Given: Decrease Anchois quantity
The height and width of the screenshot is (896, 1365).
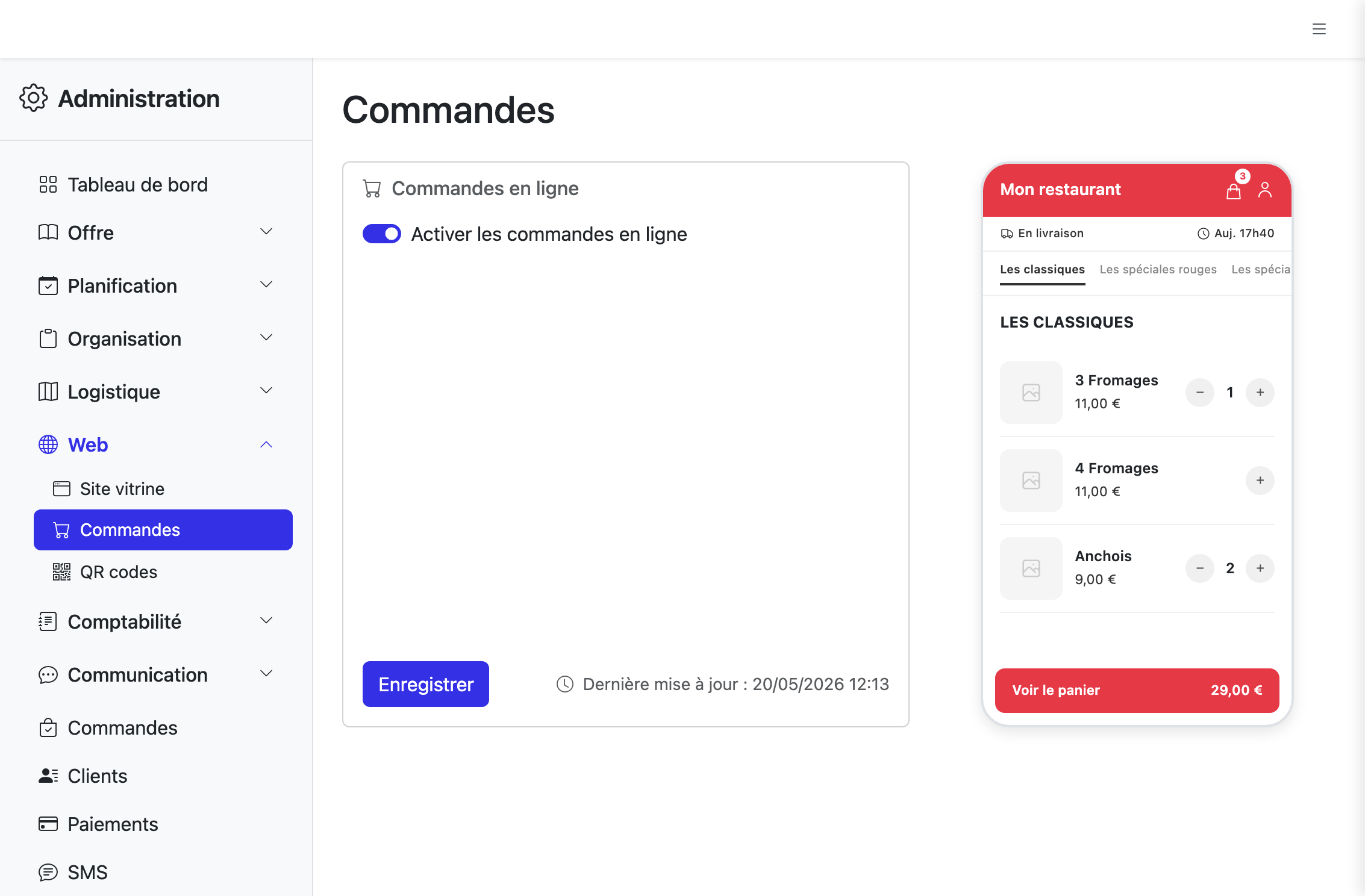Looking at the screenshot, I should click(1200, 568).
